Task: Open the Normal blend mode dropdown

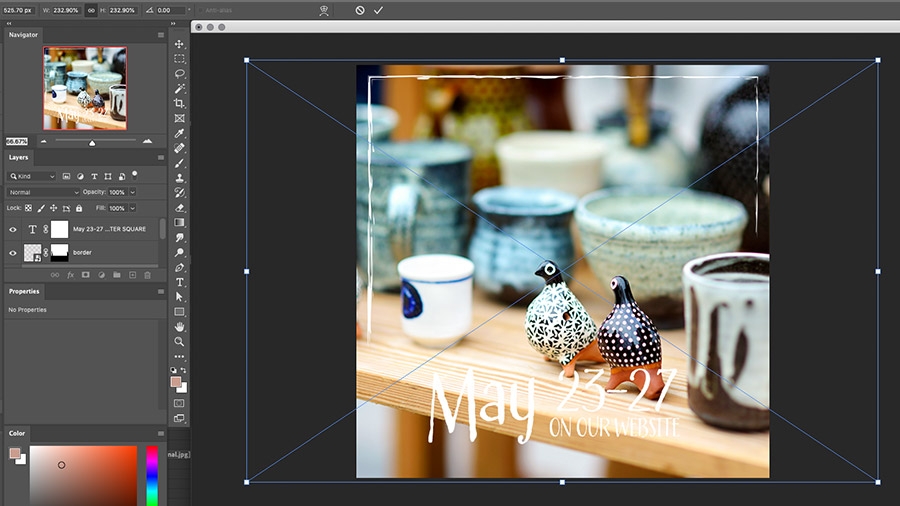Action: click(x=44, y=192)
